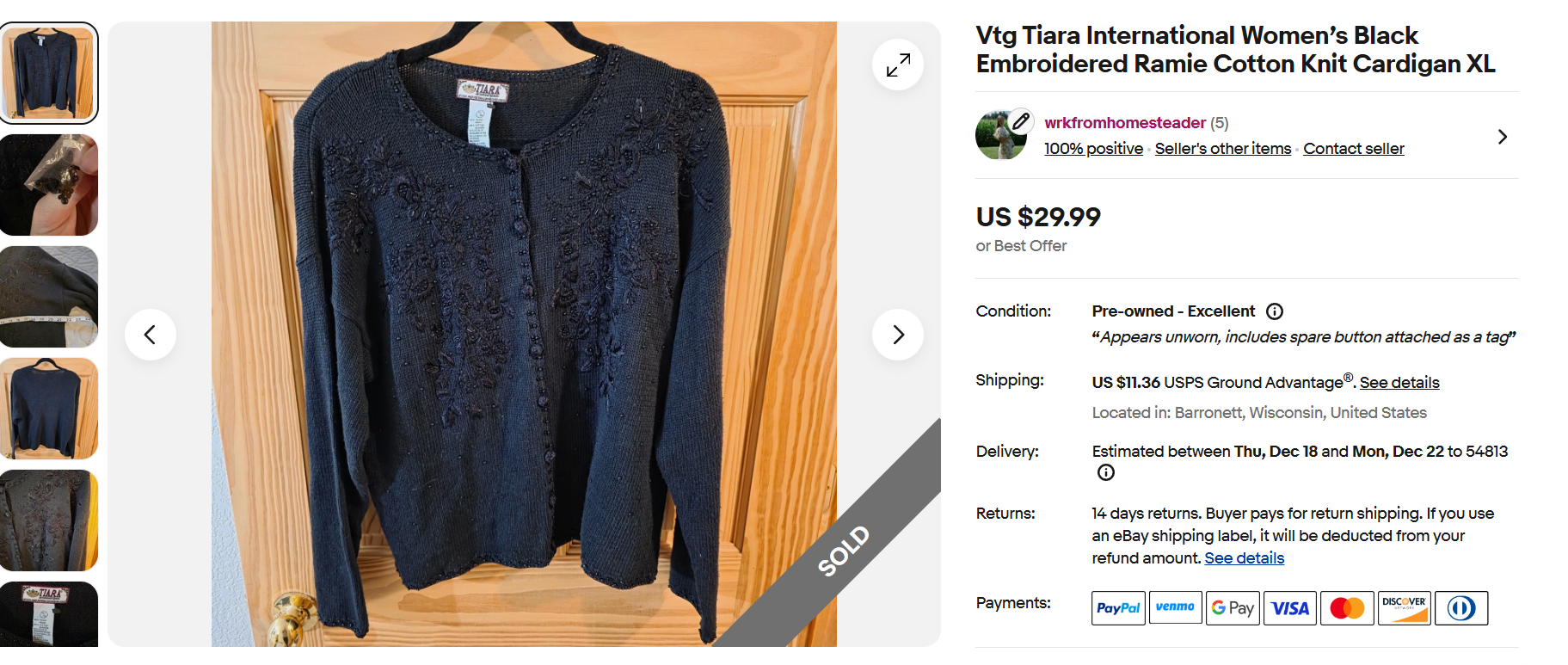1568x665 pixels.
Task: Click Contact seller link
Action: pos(1353,149)
